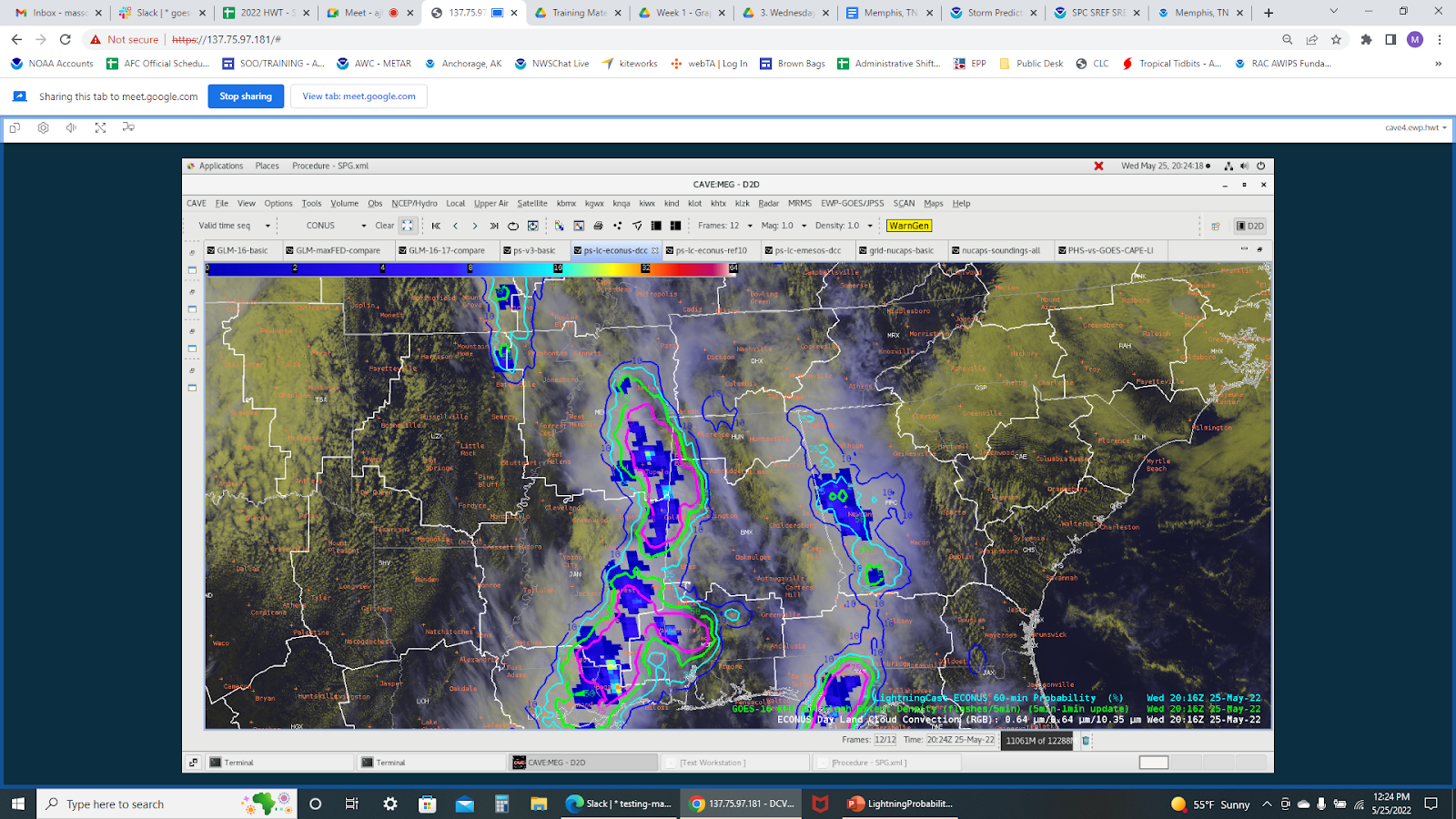This screenshot has height=819, width=1456.
Task: Open the NWSChat Live bookmark
Action: 551,64
